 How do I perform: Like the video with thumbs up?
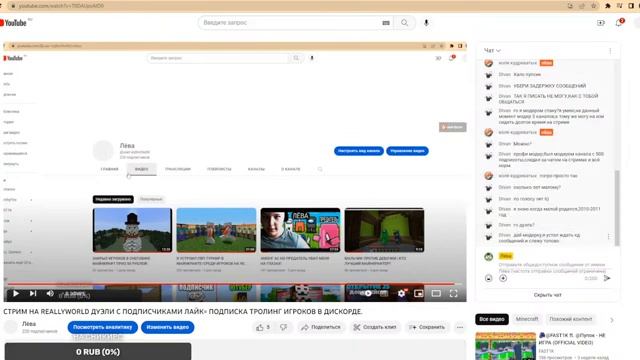[x=263, y=327]
